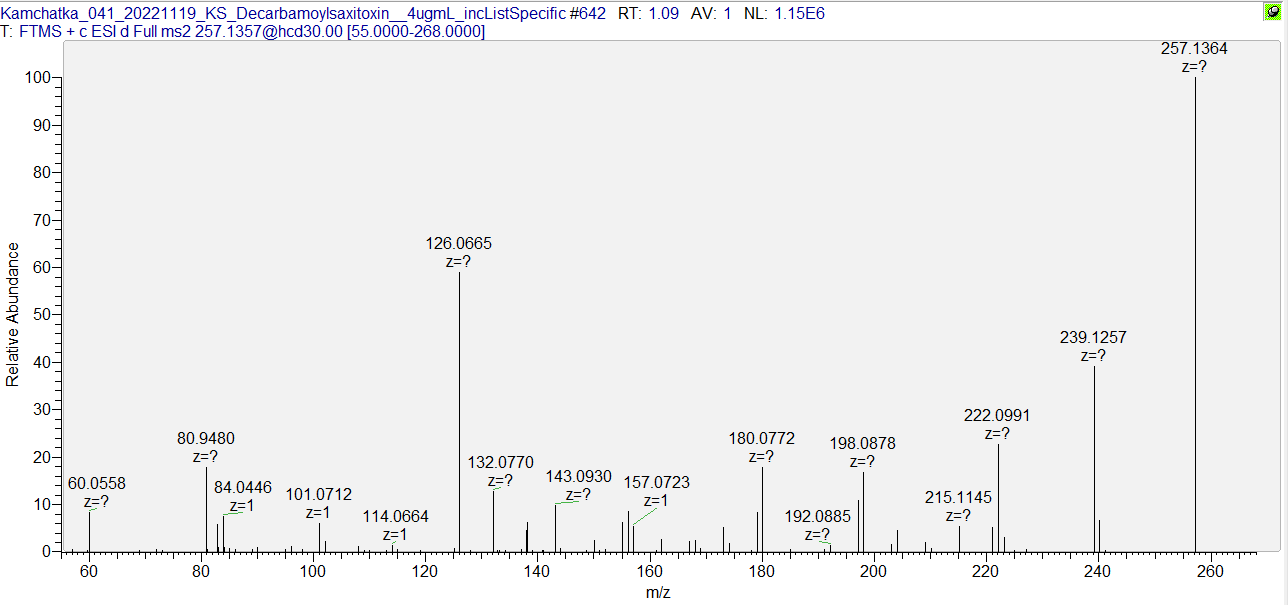This screenshot has height=605, width=1288.
Task: Click the 157.0723 peak label
Action: [x=656, y=483]
